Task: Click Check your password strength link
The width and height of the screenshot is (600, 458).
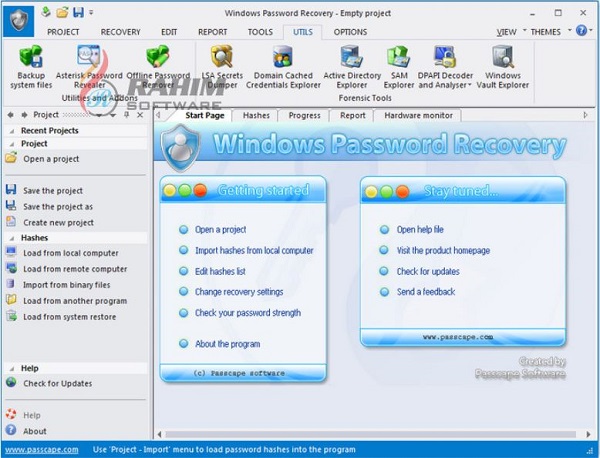Action: (248, 313)
